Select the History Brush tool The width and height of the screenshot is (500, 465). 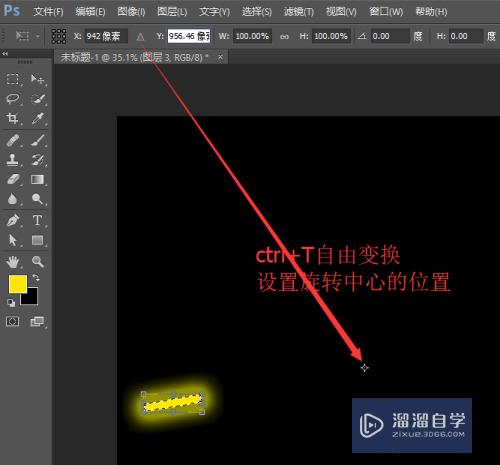[37, 160]
